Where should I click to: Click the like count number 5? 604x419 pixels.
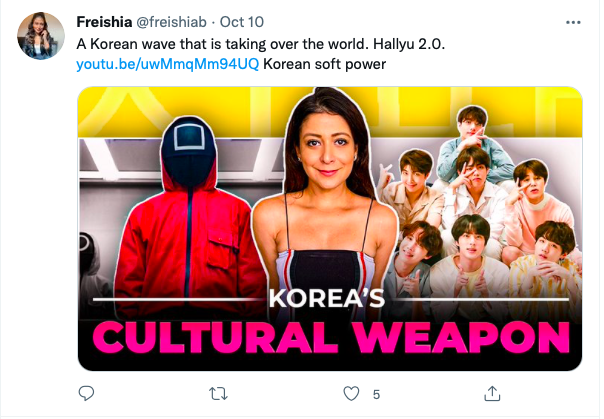(376, 394)
